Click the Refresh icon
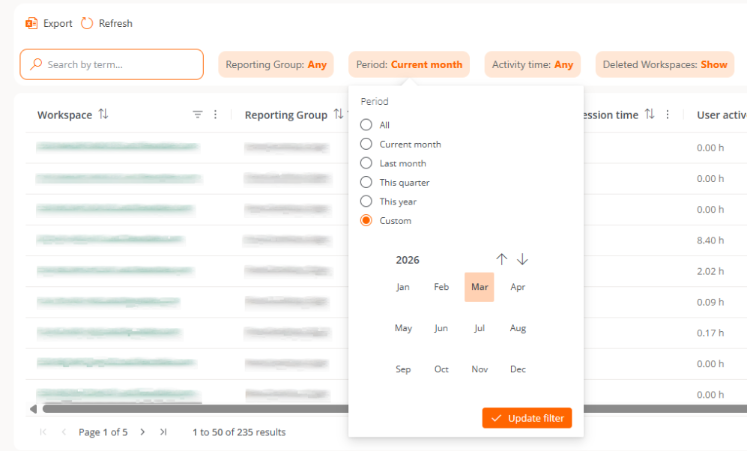 87,23
